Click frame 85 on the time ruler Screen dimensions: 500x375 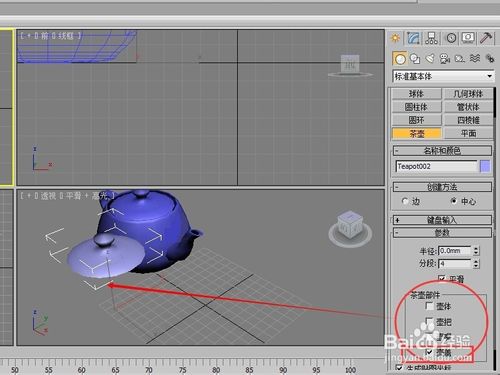249,369
